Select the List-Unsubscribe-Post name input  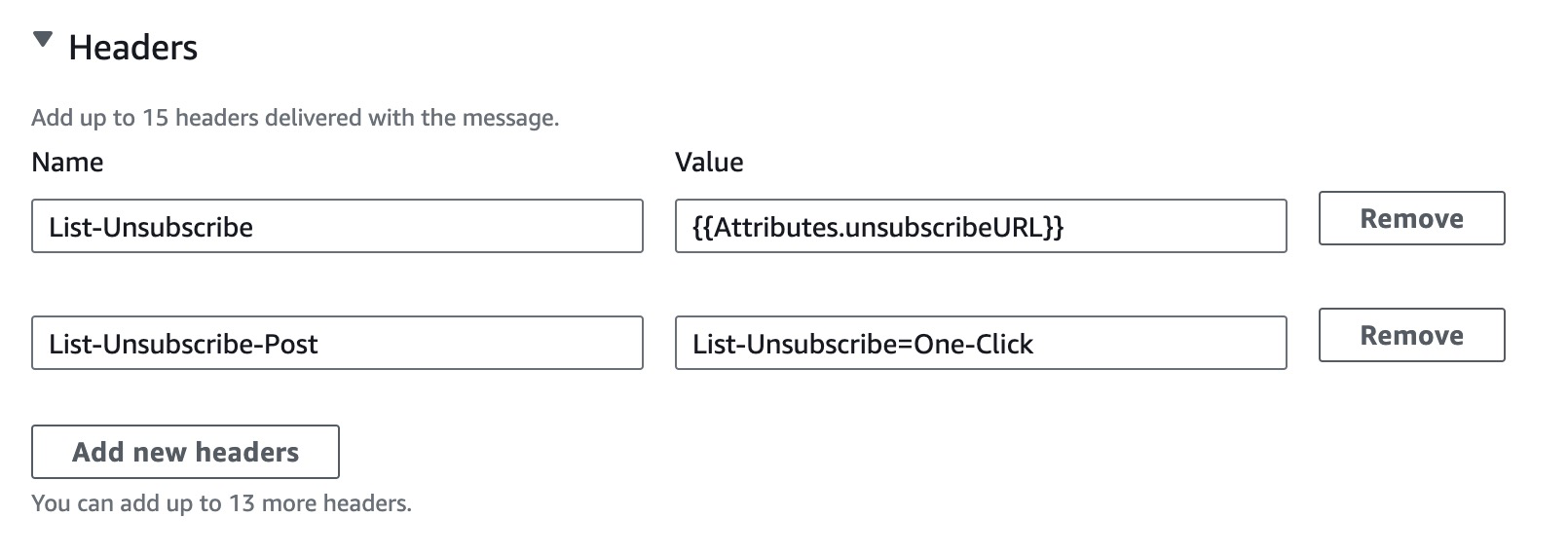pos(337,344)
